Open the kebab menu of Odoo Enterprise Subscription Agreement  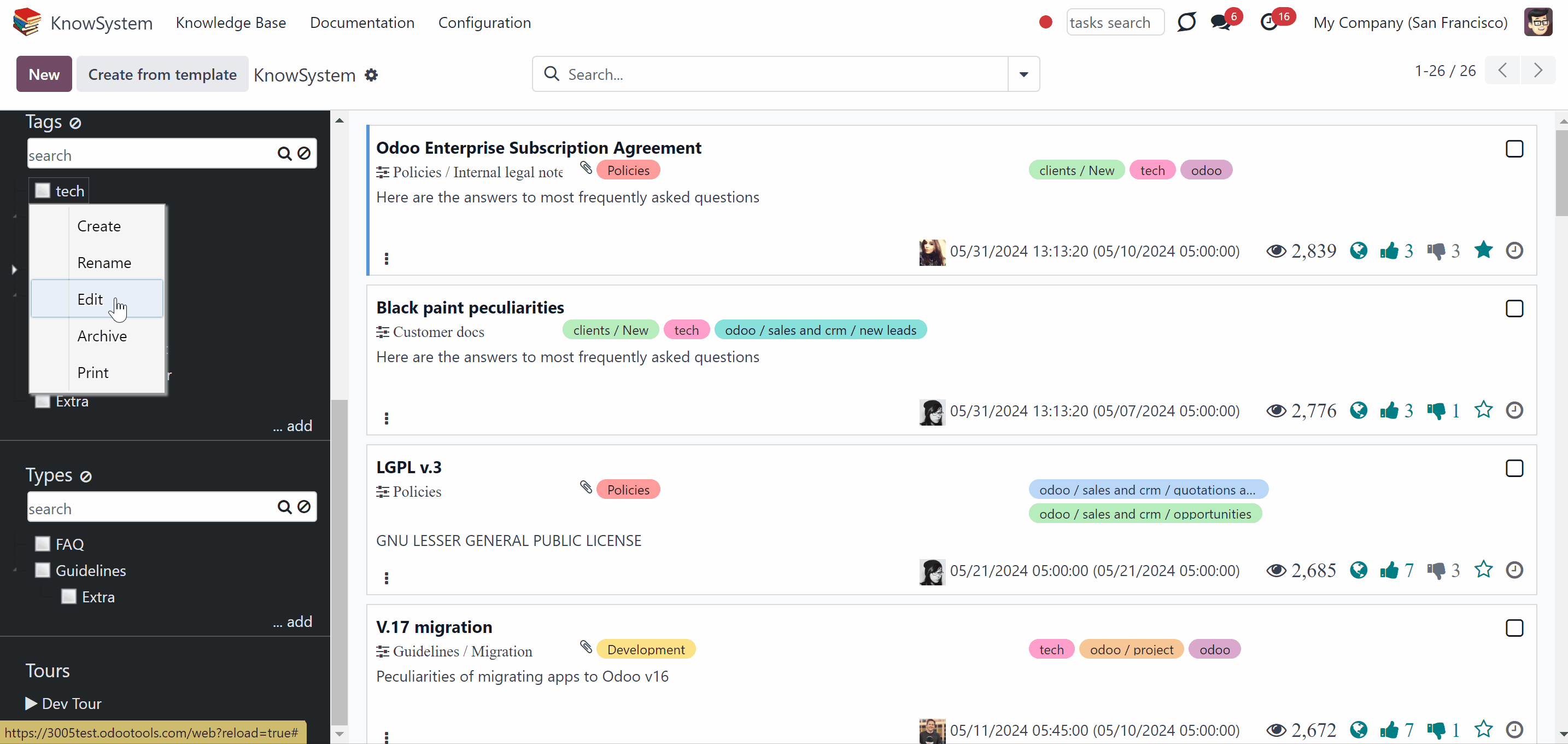[386, 259]
